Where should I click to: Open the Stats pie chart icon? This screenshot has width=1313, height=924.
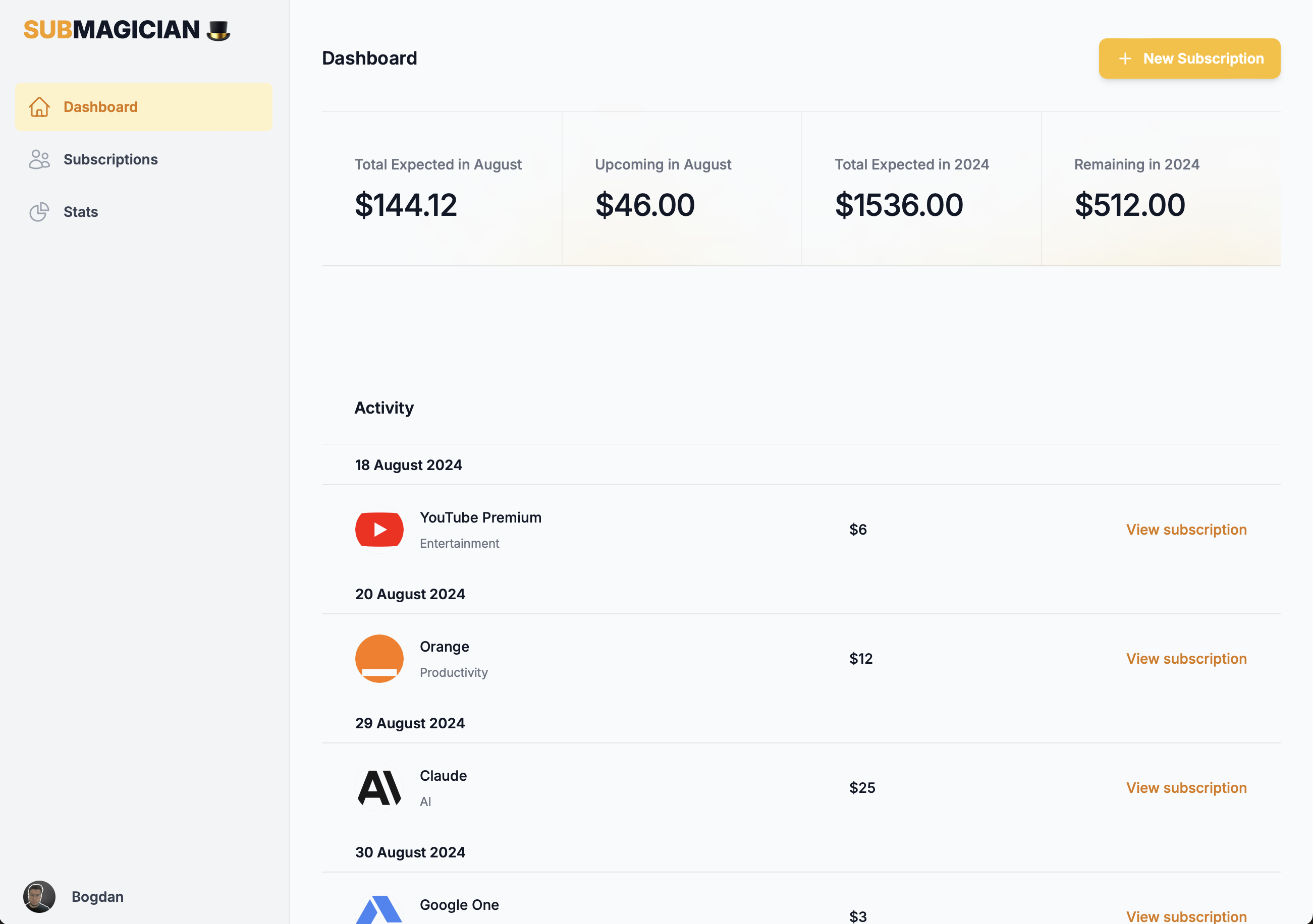coord(38,211)
